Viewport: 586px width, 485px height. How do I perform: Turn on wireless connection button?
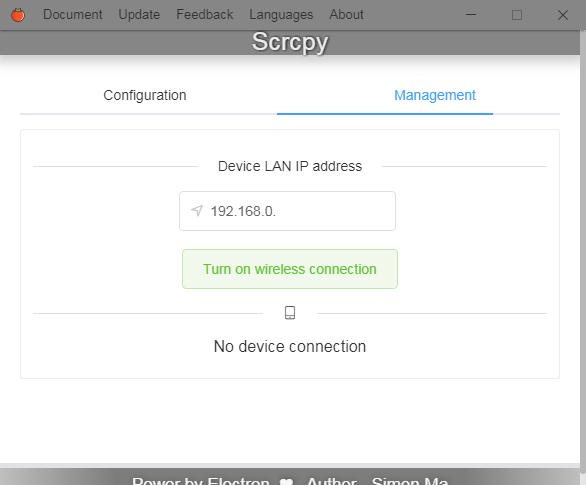pos(290,269)
